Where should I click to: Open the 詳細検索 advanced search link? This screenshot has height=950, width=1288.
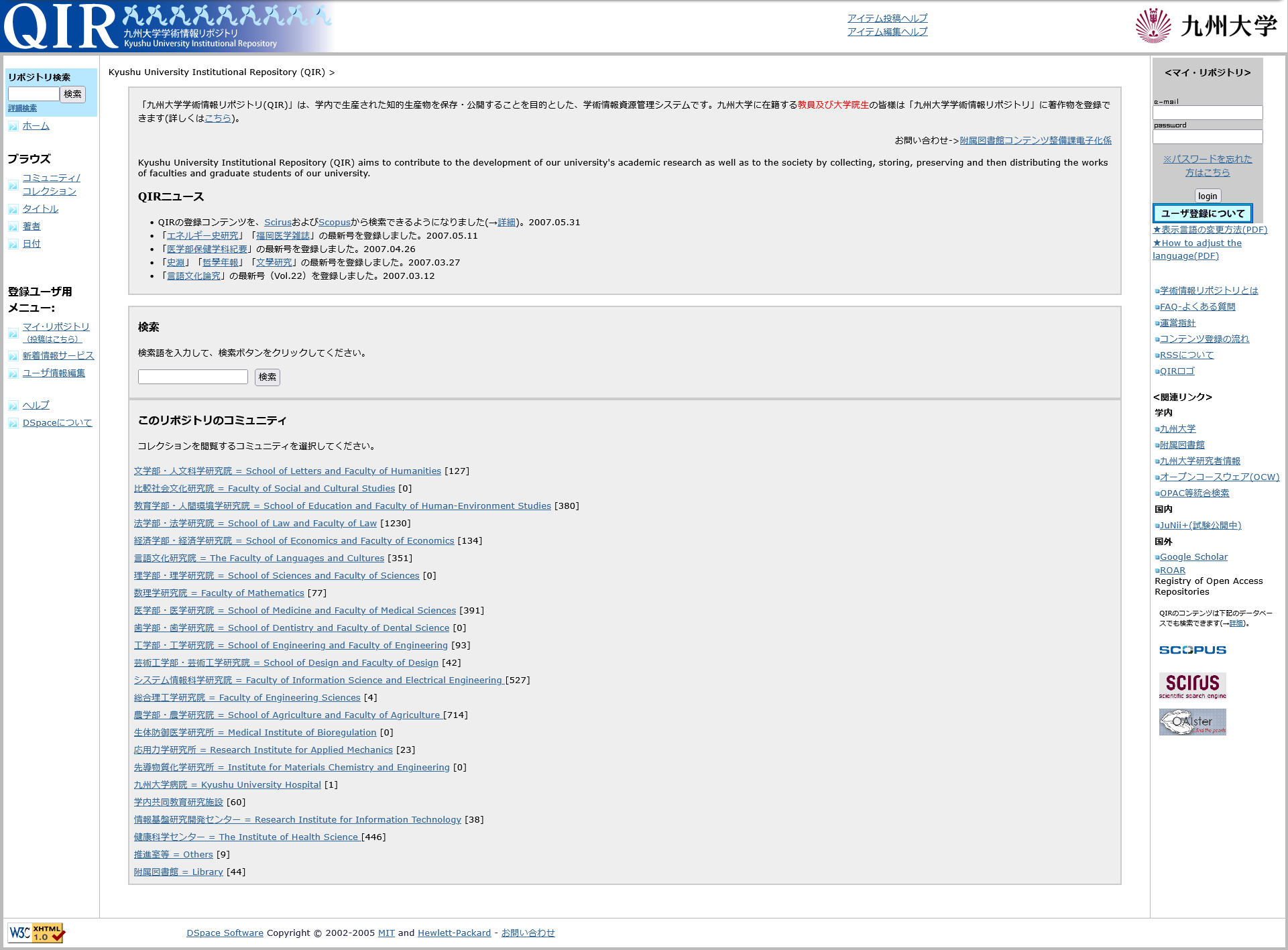pos(22,108)
